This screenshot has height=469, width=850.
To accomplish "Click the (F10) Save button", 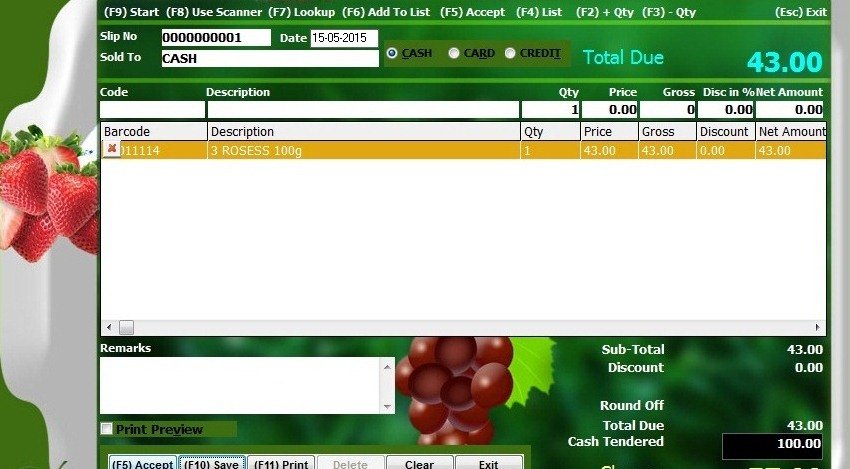I will 212,463.
